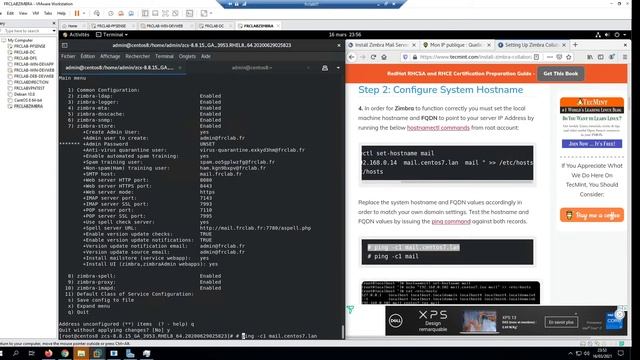Open the VMware Edit menu
This screenshot has width=640, height=360.
pyautogui.click(x=10, y=13)
